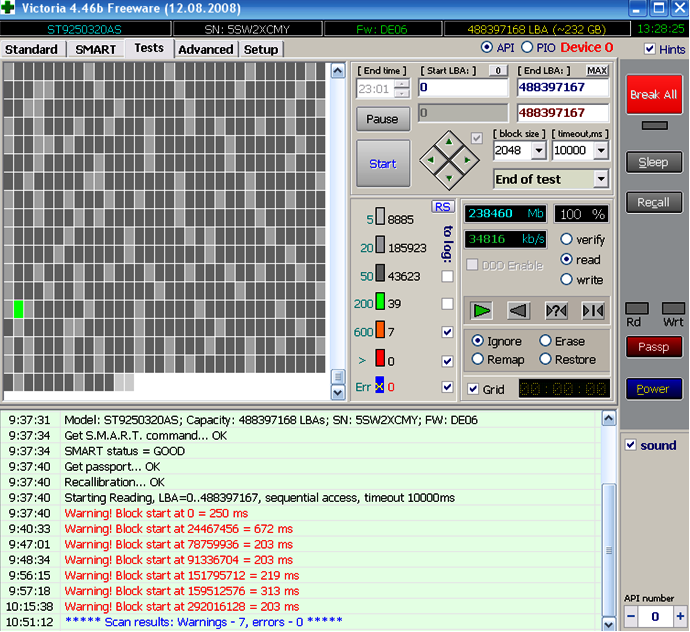The width and height of the screenshot is (690, 632).
Task: Open the block size dropdown
Action: click(x=539, y=151)
